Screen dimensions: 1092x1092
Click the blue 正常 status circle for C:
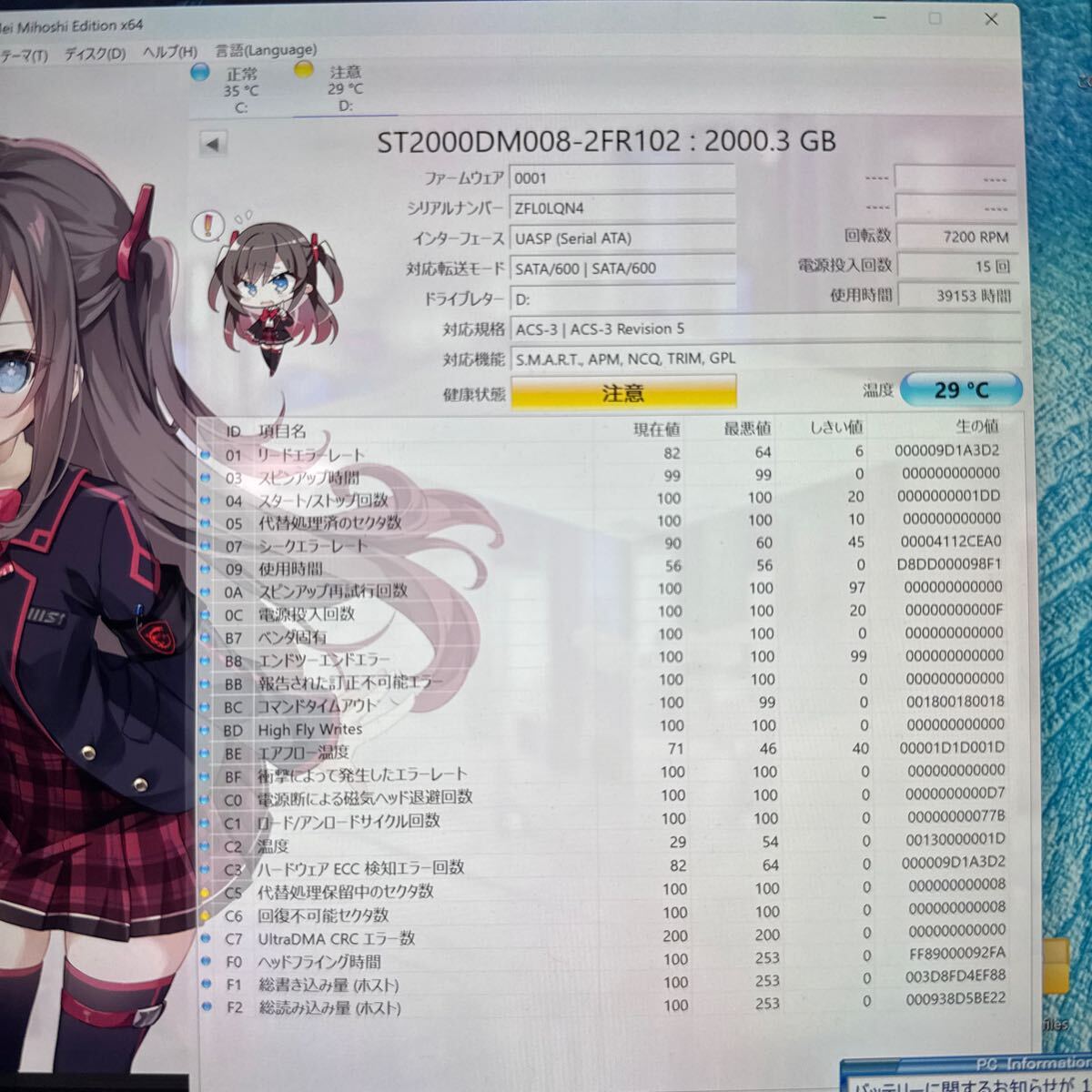[x=201, y=72]
